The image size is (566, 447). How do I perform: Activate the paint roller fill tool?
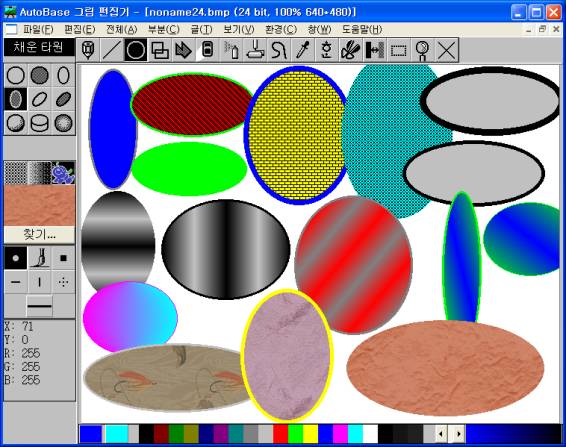click(255, 50)
